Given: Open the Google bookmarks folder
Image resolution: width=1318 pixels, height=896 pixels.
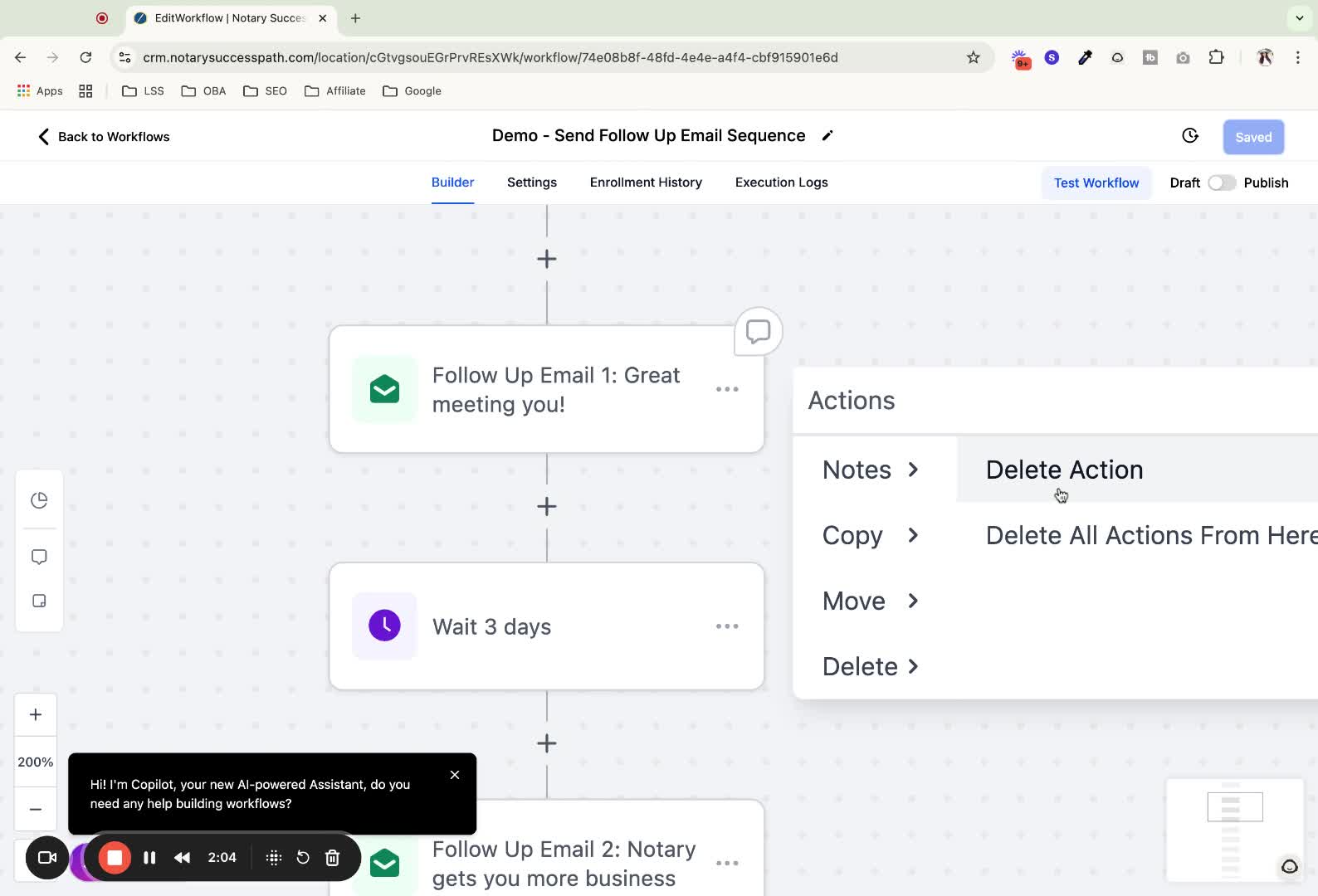Looking at the screenshot, I should point(412,91).
